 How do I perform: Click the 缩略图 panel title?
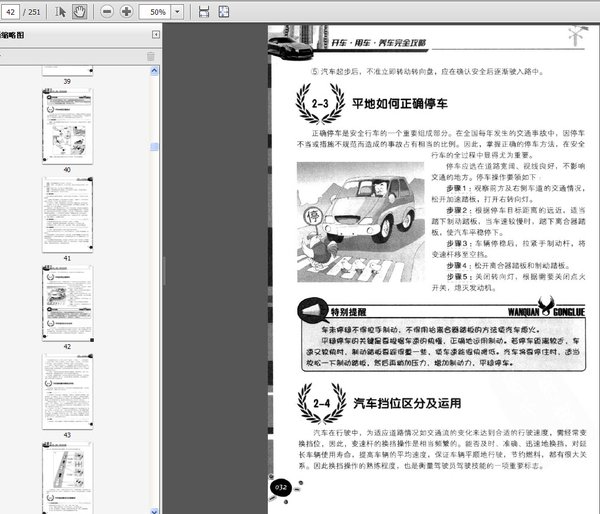pos(12,35)
